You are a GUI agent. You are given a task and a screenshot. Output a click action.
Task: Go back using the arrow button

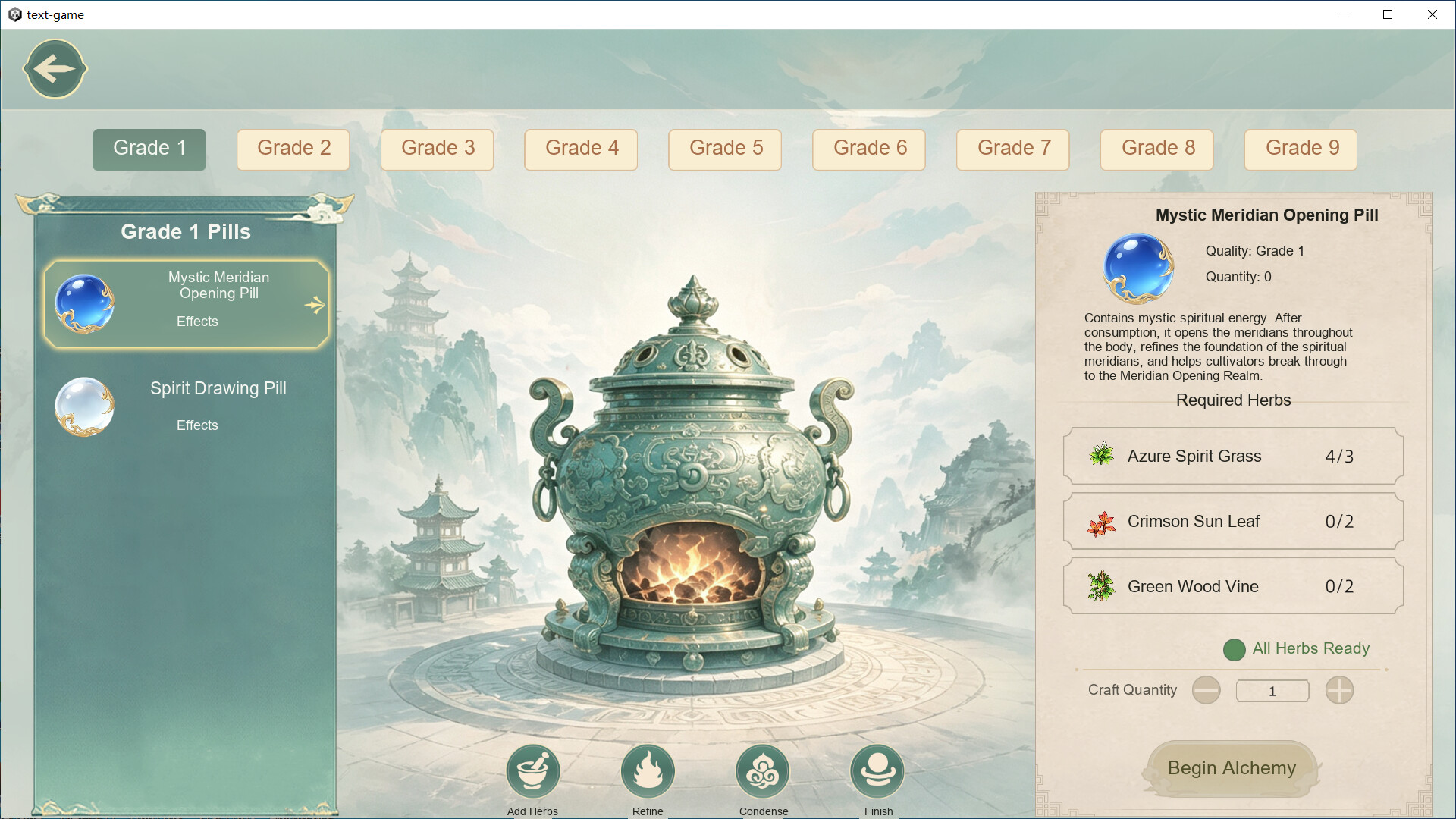pyautogui.click(x=55, y=69)
